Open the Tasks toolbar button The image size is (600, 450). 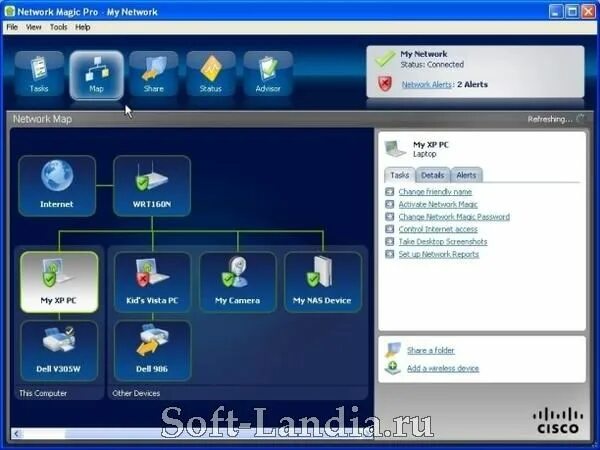39,73
